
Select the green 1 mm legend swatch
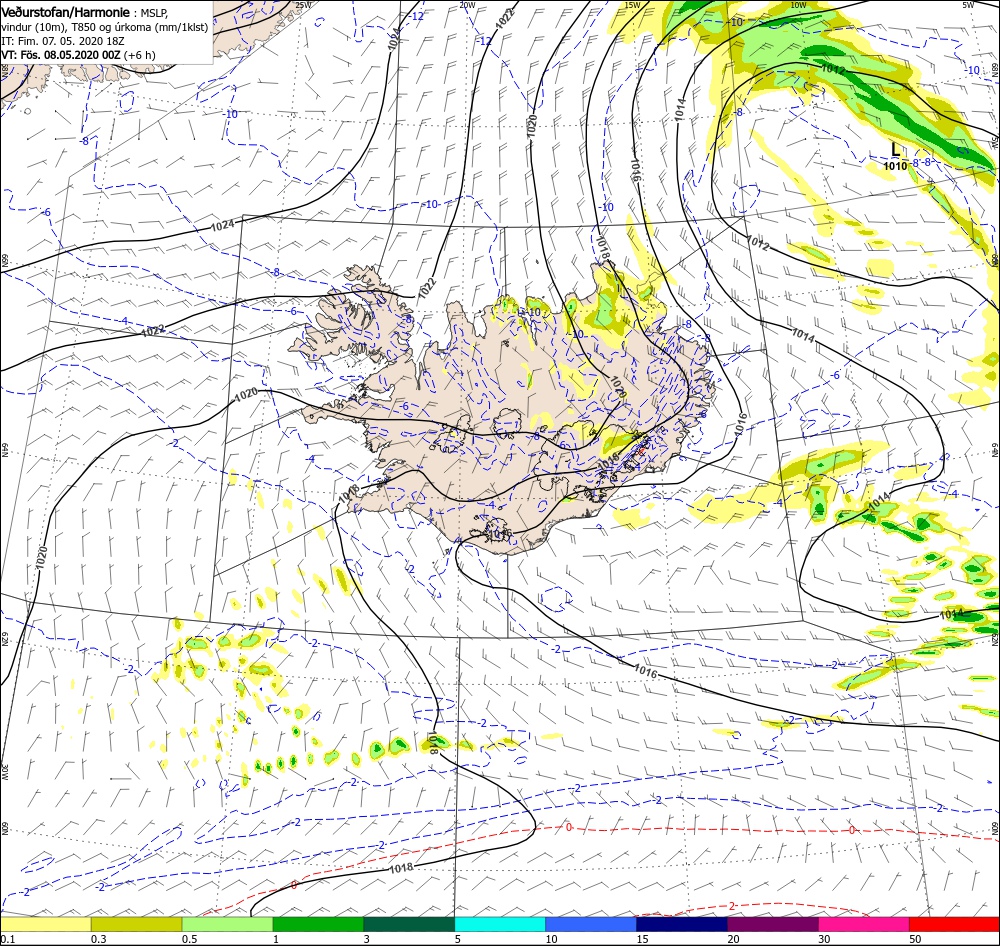pos(318,924)
